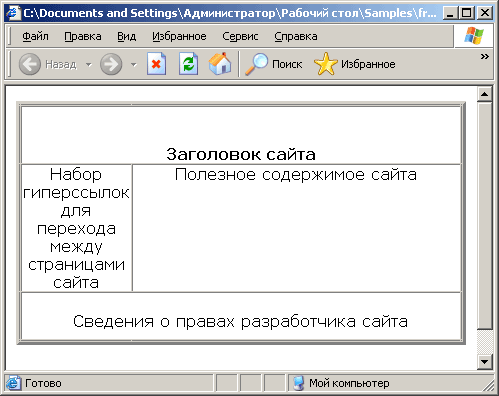Open the Сервис menu
The image size is (499, 396).
[240, 36]
